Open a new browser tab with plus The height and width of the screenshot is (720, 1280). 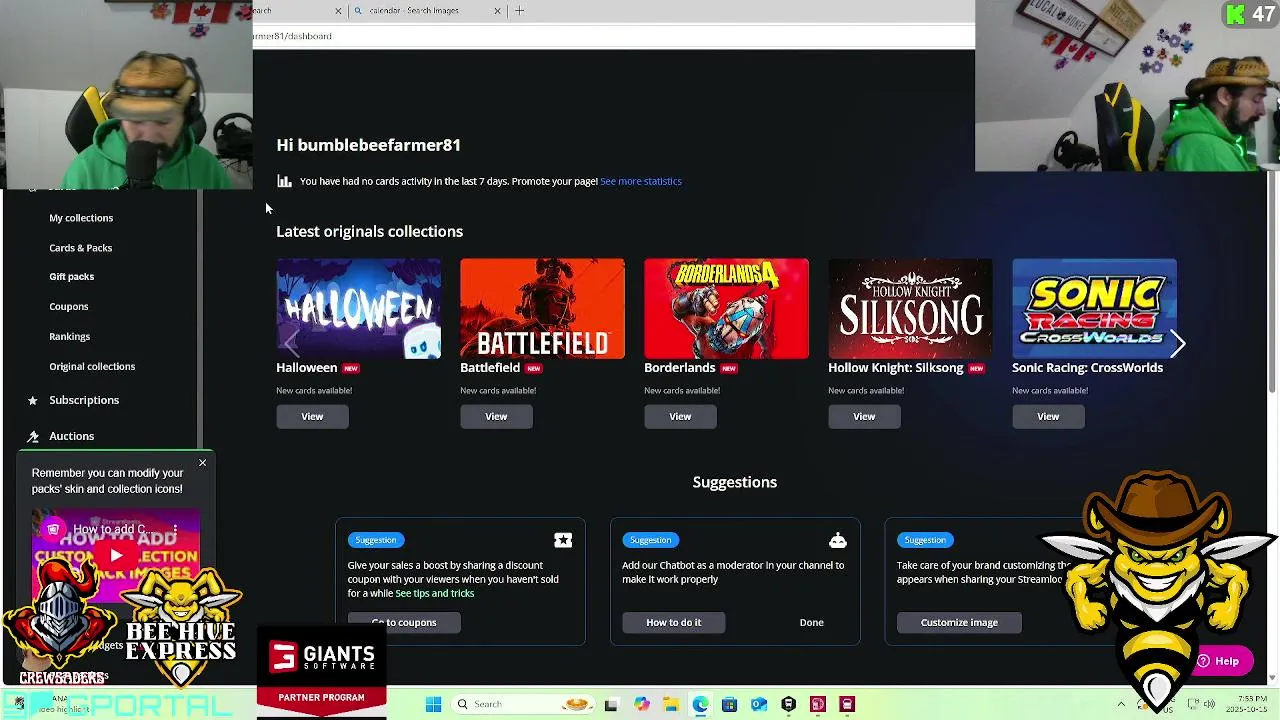pyautogui.click(x=519, y=11)
